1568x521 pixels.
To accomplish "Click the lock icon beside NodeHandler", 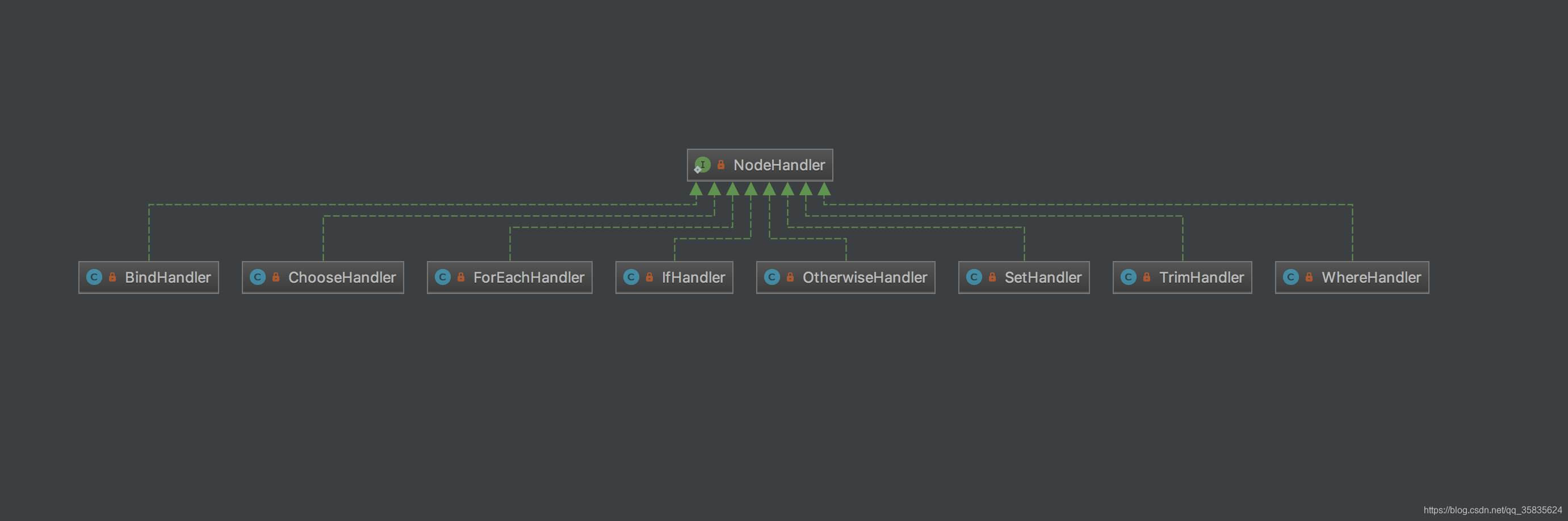I will (x=720, y=165).
